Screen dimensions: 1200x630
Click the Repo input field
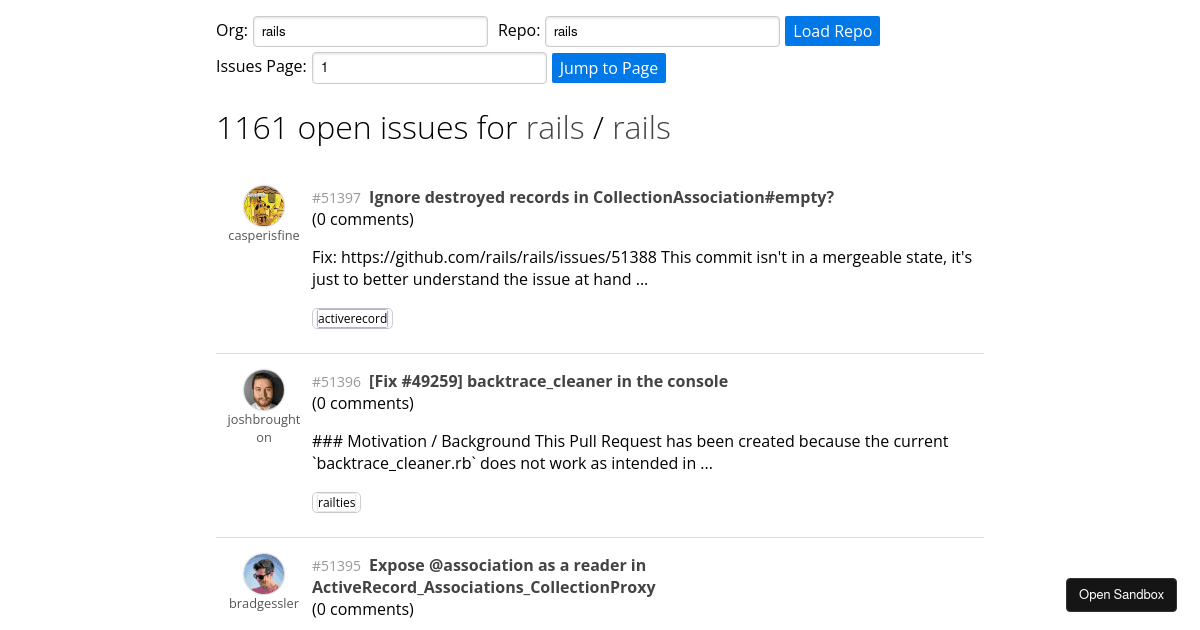click(x=661, y=31)
